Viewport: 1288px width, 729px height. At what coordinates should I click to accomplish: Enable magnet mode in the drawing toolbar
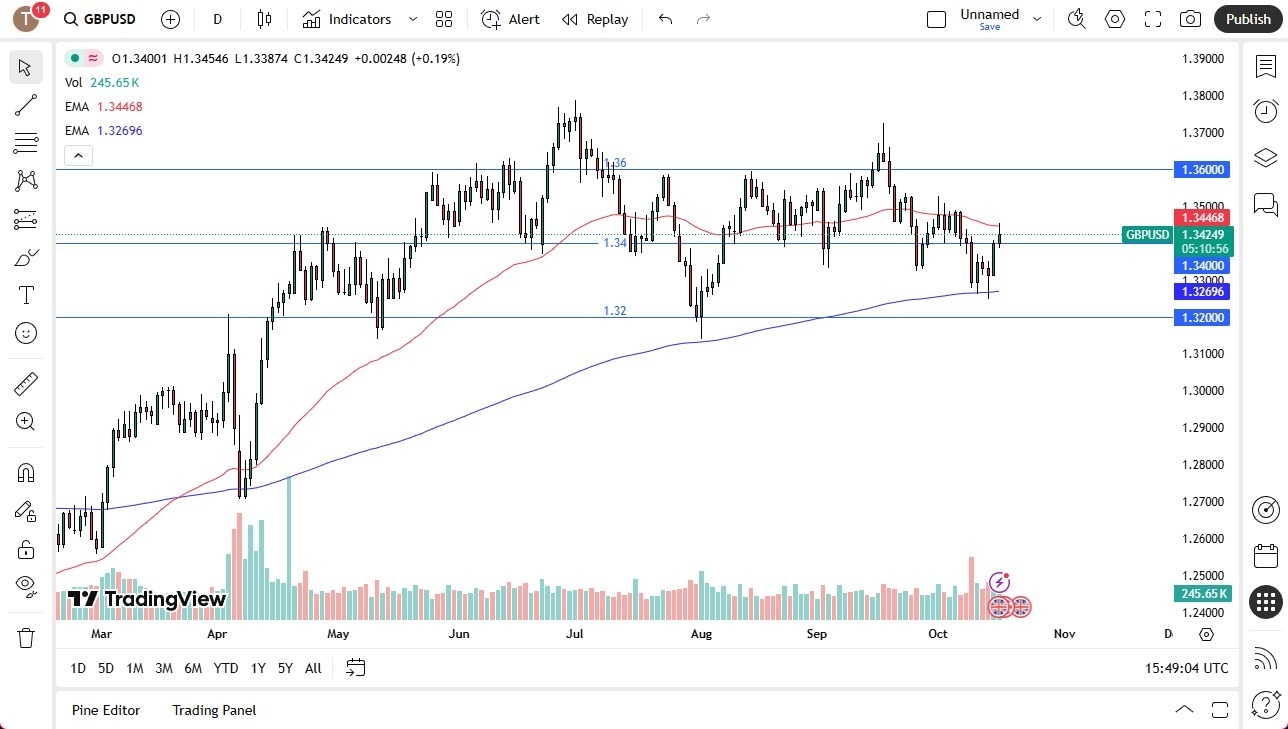26,472
